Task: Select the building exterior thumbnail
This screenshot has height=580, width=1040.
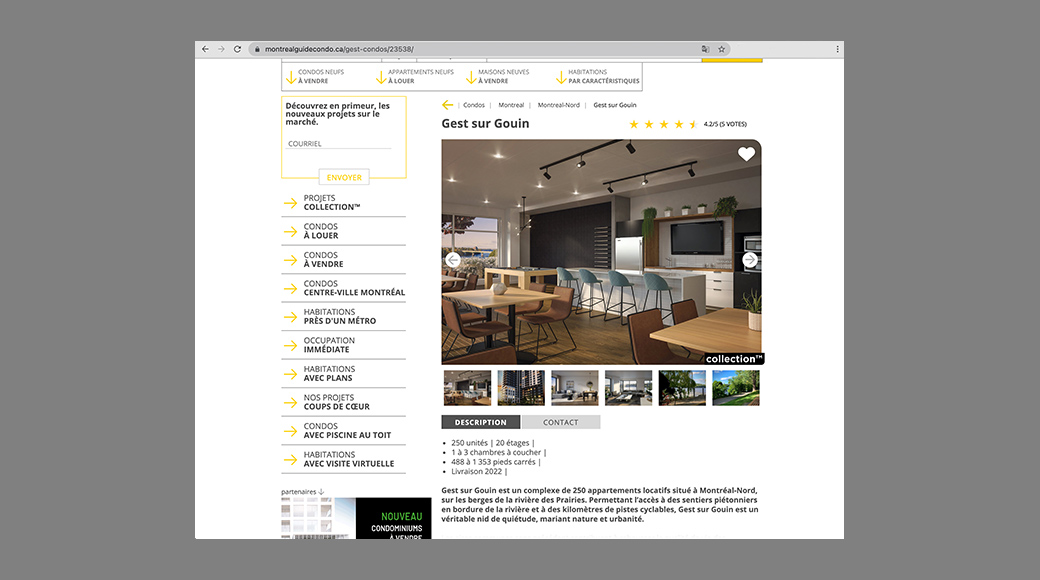Action: pyautogui.click(x=521, y=387)
